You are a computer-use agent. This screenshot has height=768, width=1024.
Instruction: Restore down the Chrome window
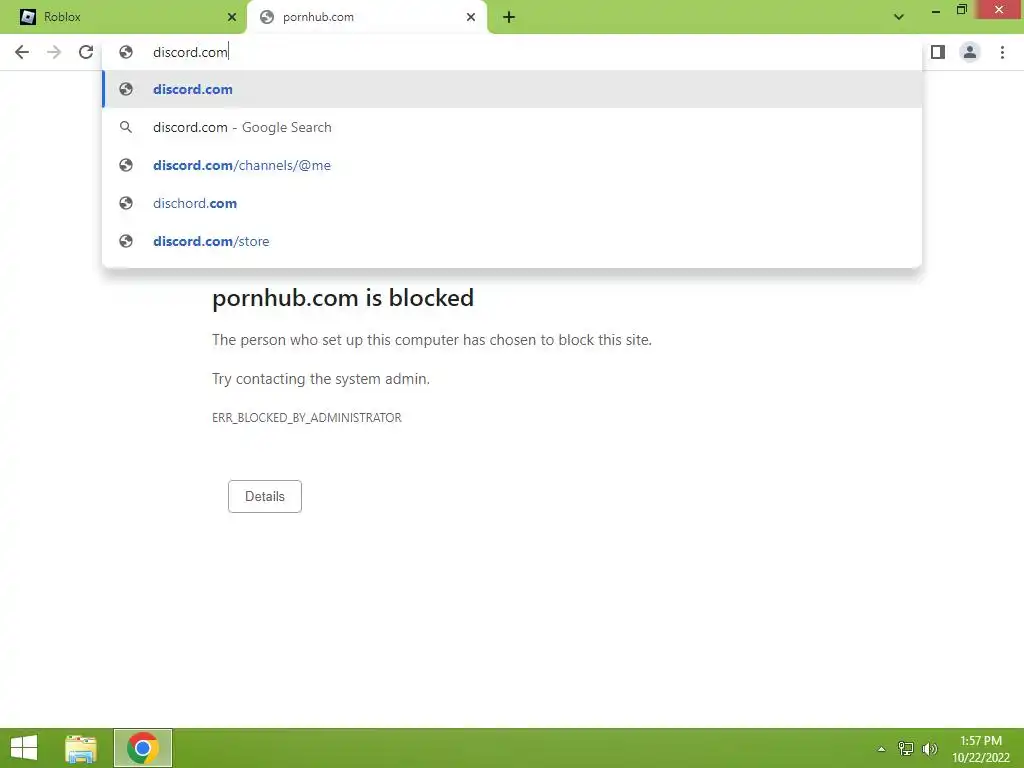pyautogui.click(x=961, y=10)
